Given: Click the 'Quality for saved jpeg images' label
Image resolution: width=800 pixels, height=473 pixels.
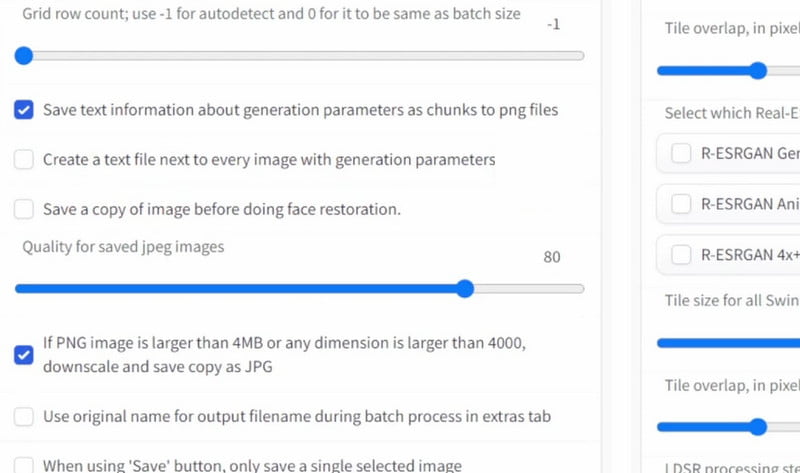Looking at the screenshot, I should coord(123,246).
